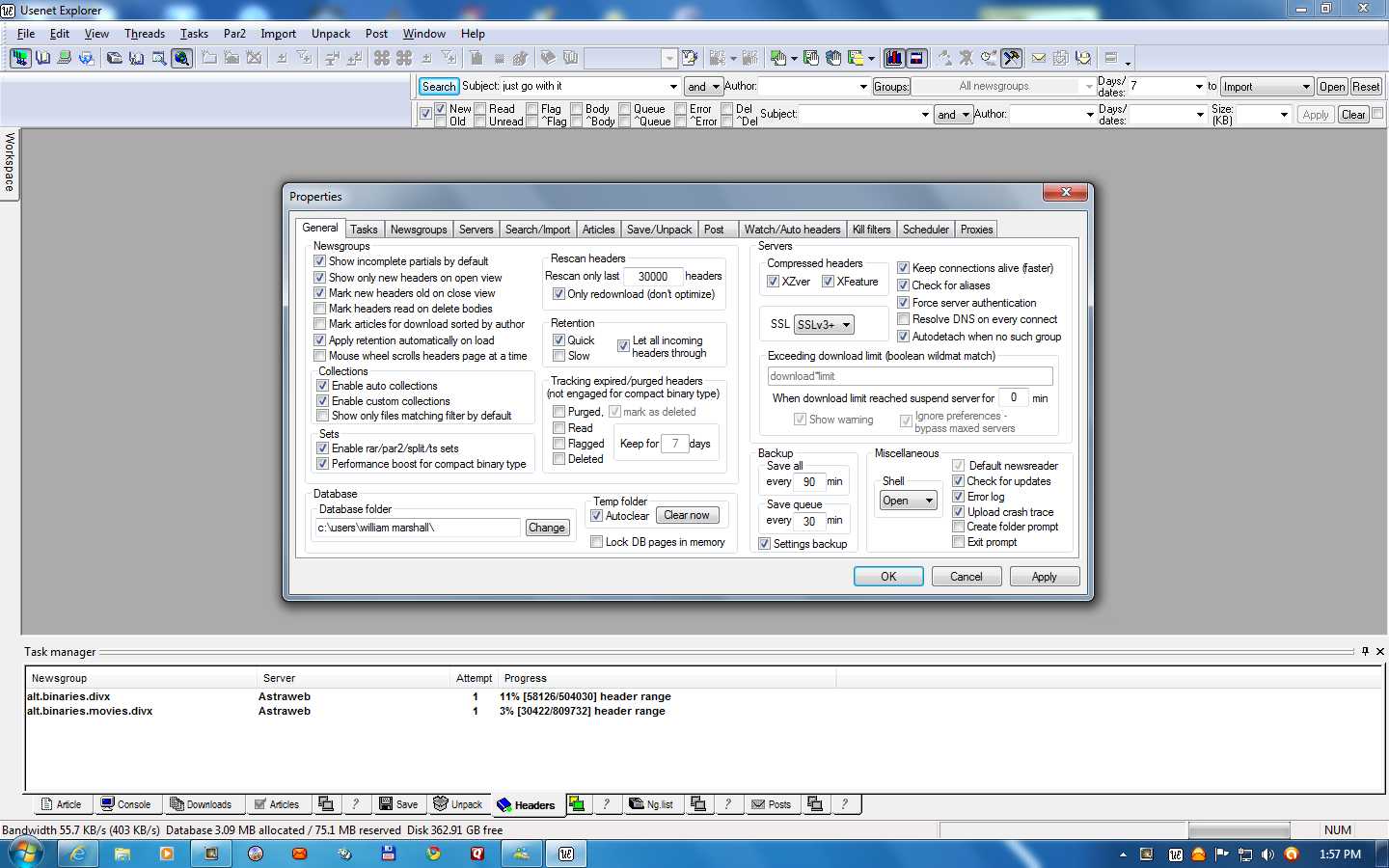The image size is (1389, 868).
Task: Click the pin icon of Task manager panel
Action: (x=1365, y=651)
